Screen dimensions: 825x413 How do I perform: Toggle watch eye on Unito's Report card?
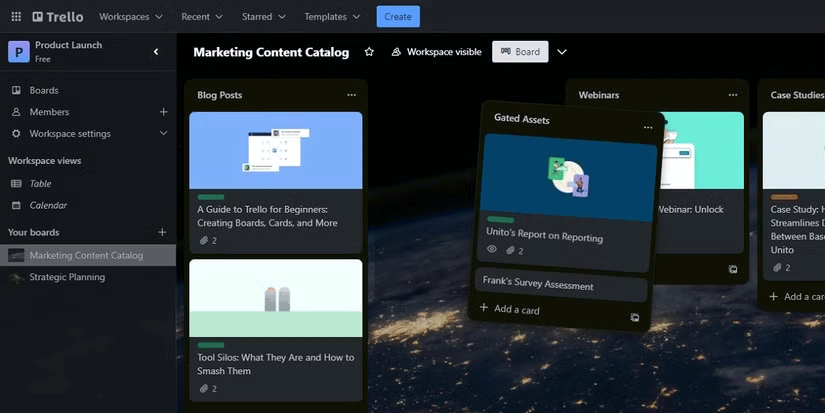[x=491, y=250]
